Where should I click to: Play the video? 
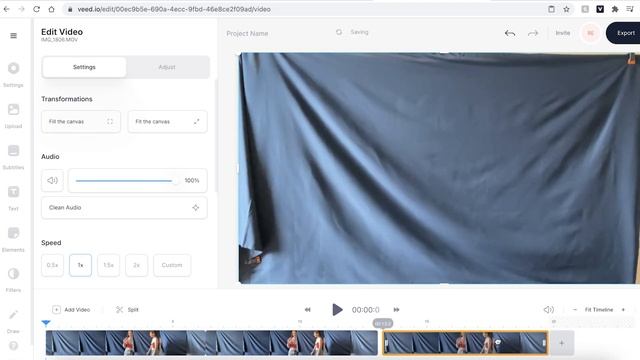337,309
